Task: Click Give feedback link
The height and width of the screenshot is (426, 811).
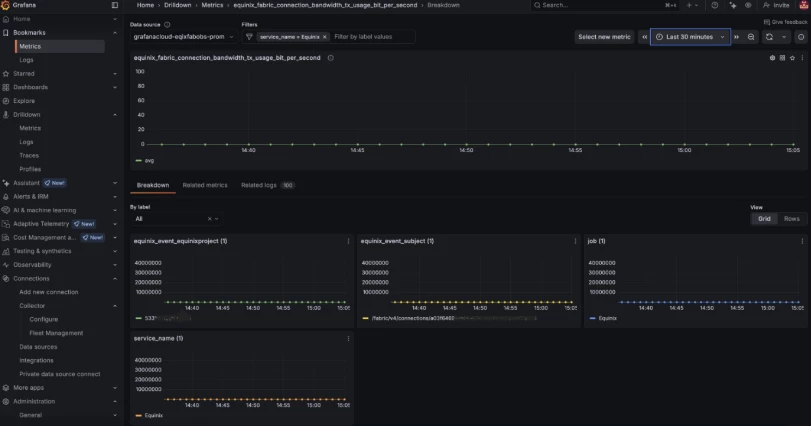Action: pos(785,22)
